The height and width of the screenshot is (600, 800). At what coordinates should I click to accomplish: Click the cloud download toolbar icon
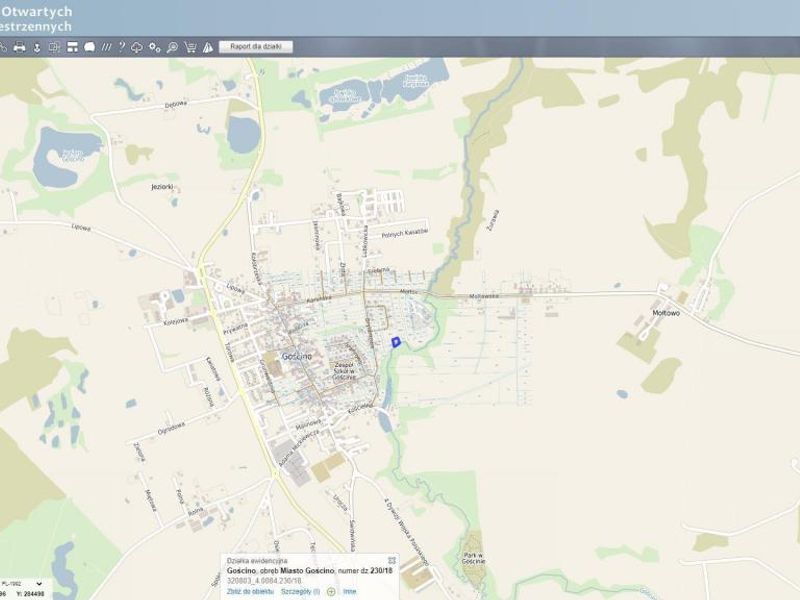pos(137,47)
